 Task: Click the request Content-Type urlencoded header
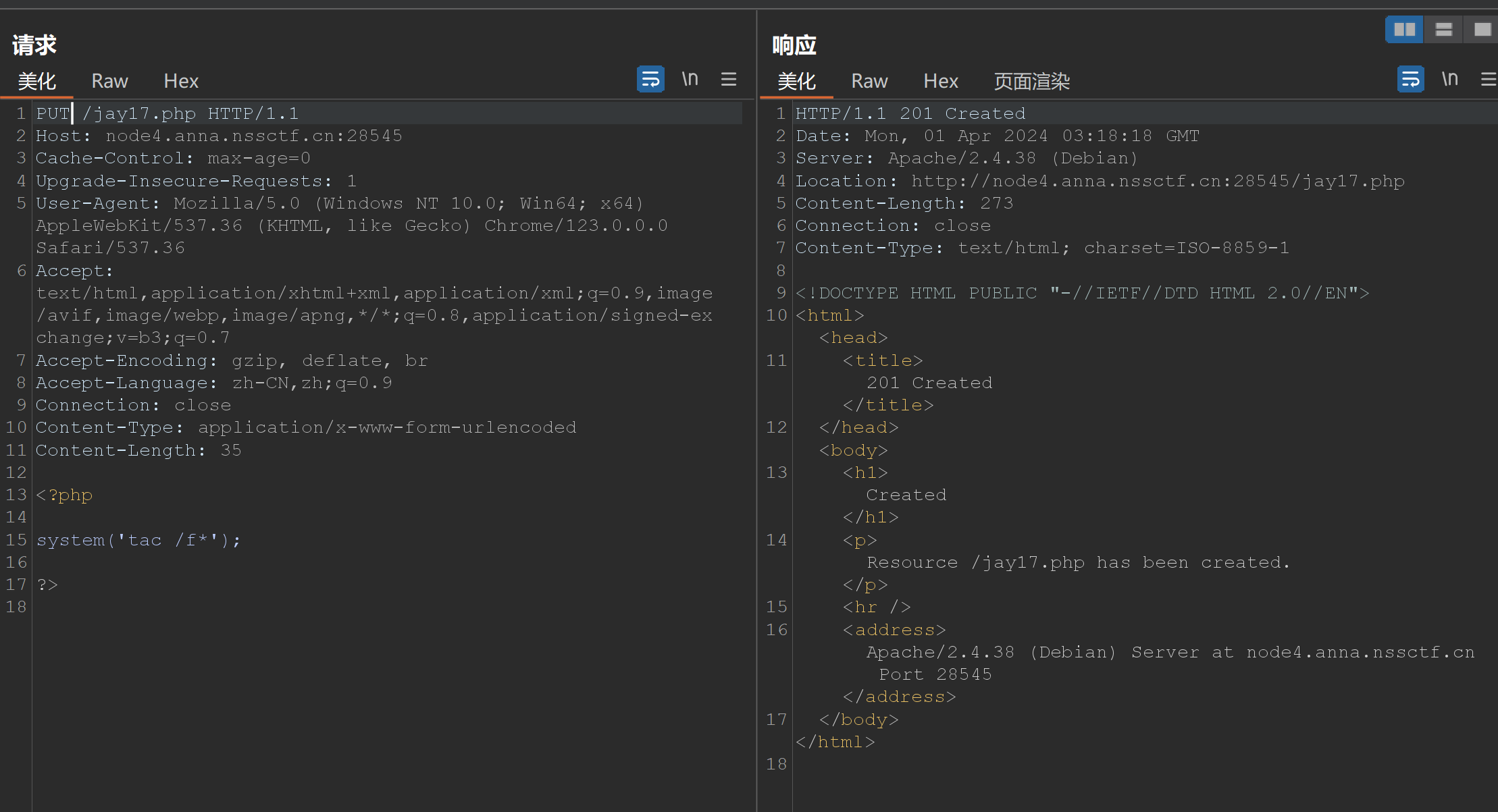(x=306, y=427)
